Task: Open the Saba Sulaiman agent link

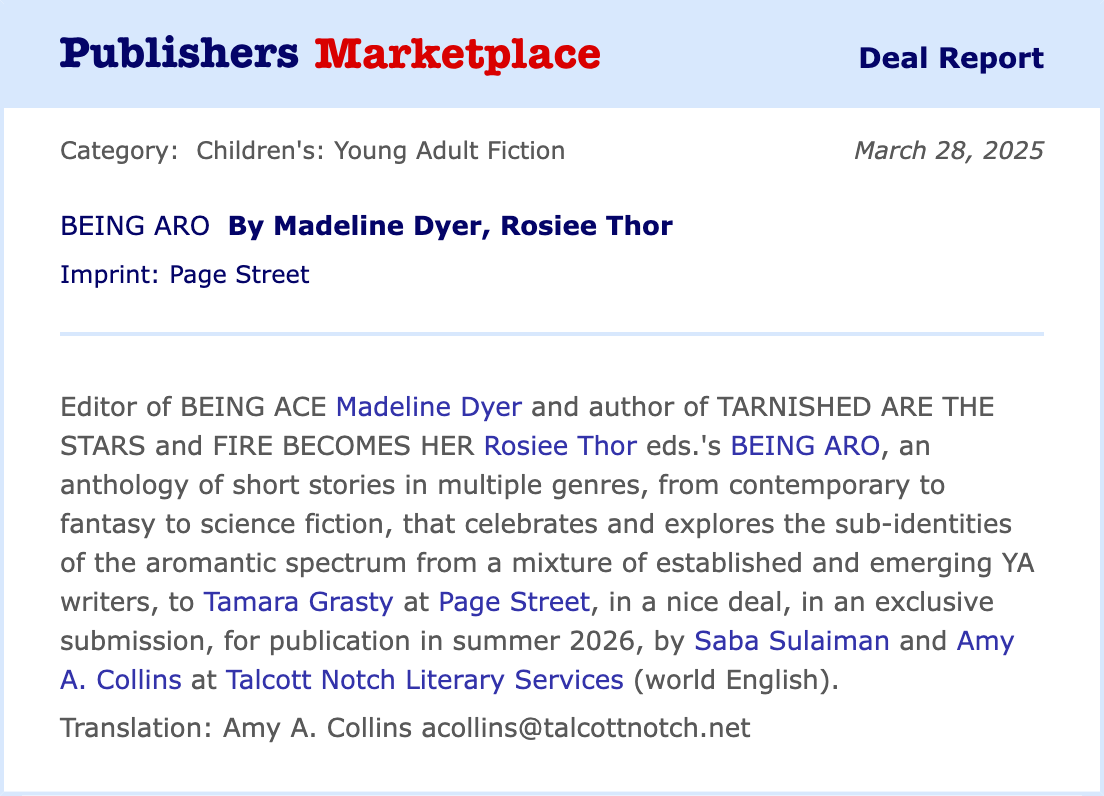Action: click(791, 641)
